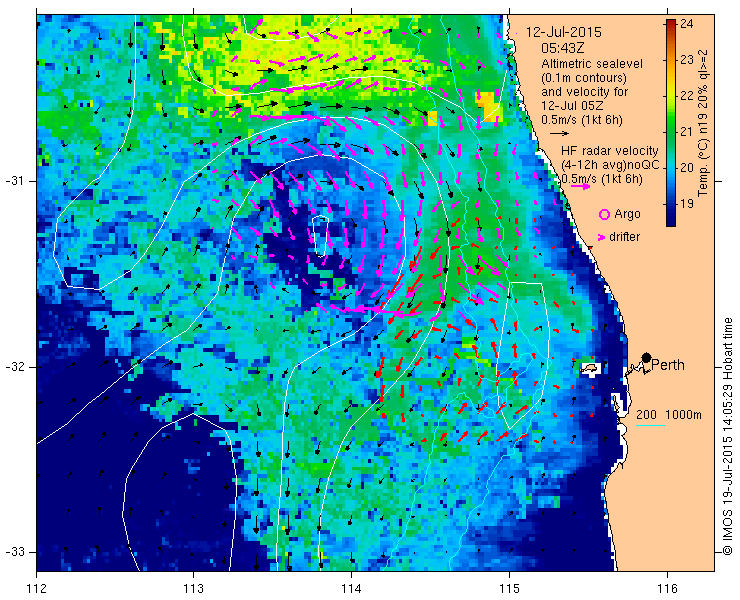The image size is (740, 600).
Task: Click the 21 label on temperature scale
Action: (687, 132)
